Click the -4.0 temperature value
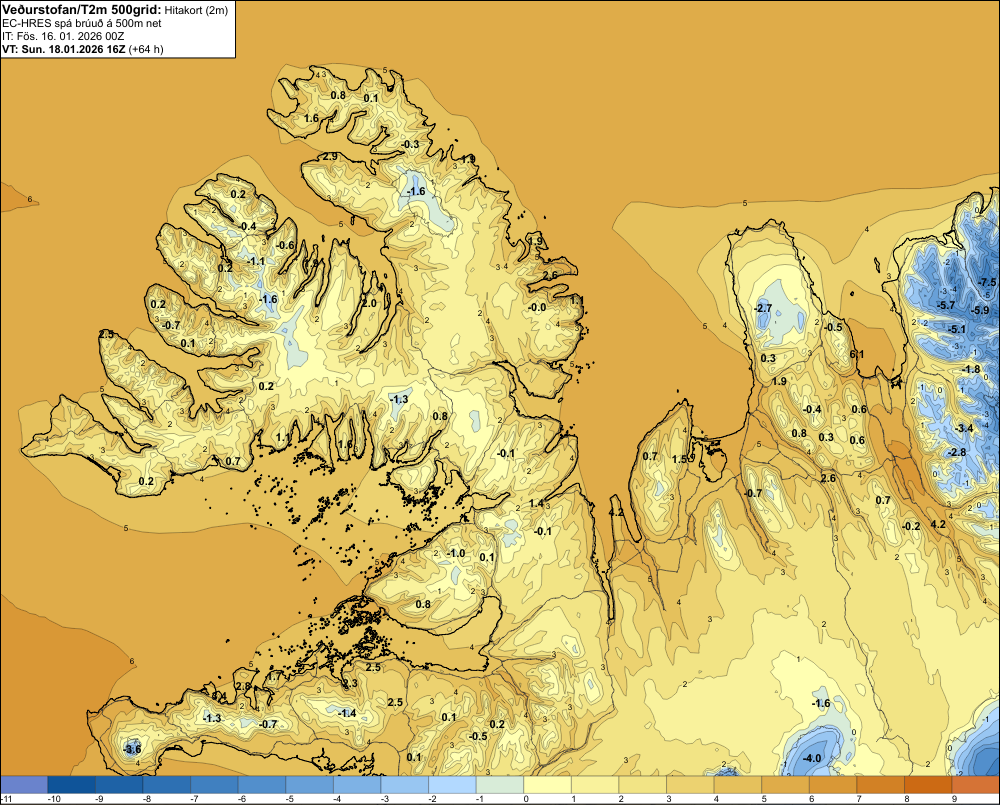1000x805 pixels. 812,758
